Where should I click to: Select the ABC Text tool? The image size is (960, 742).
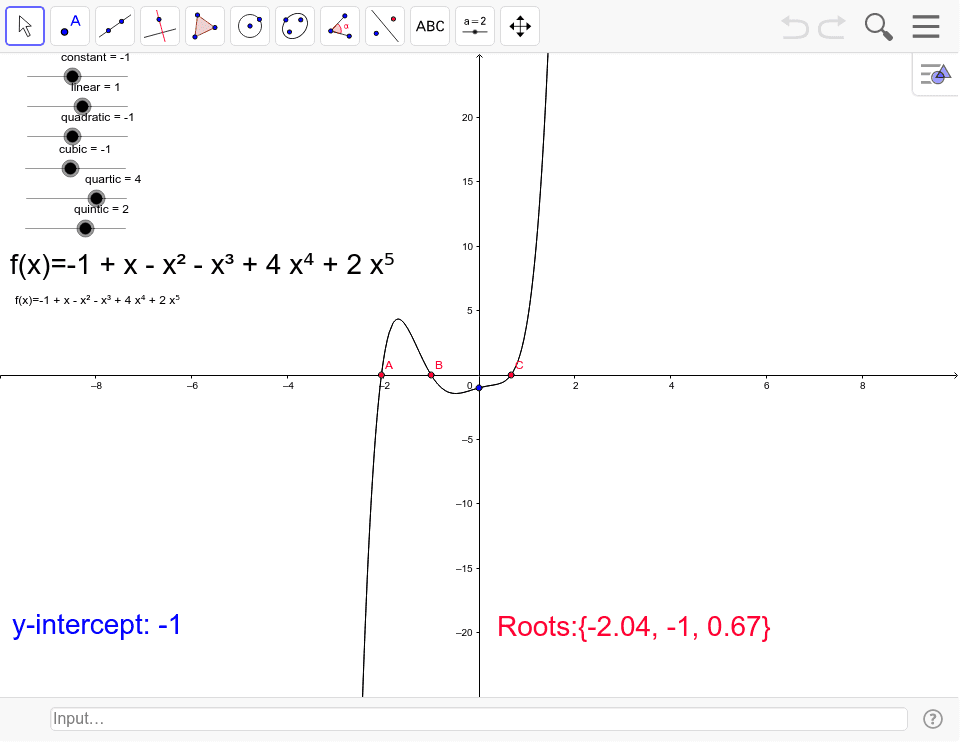click(430, 26)
